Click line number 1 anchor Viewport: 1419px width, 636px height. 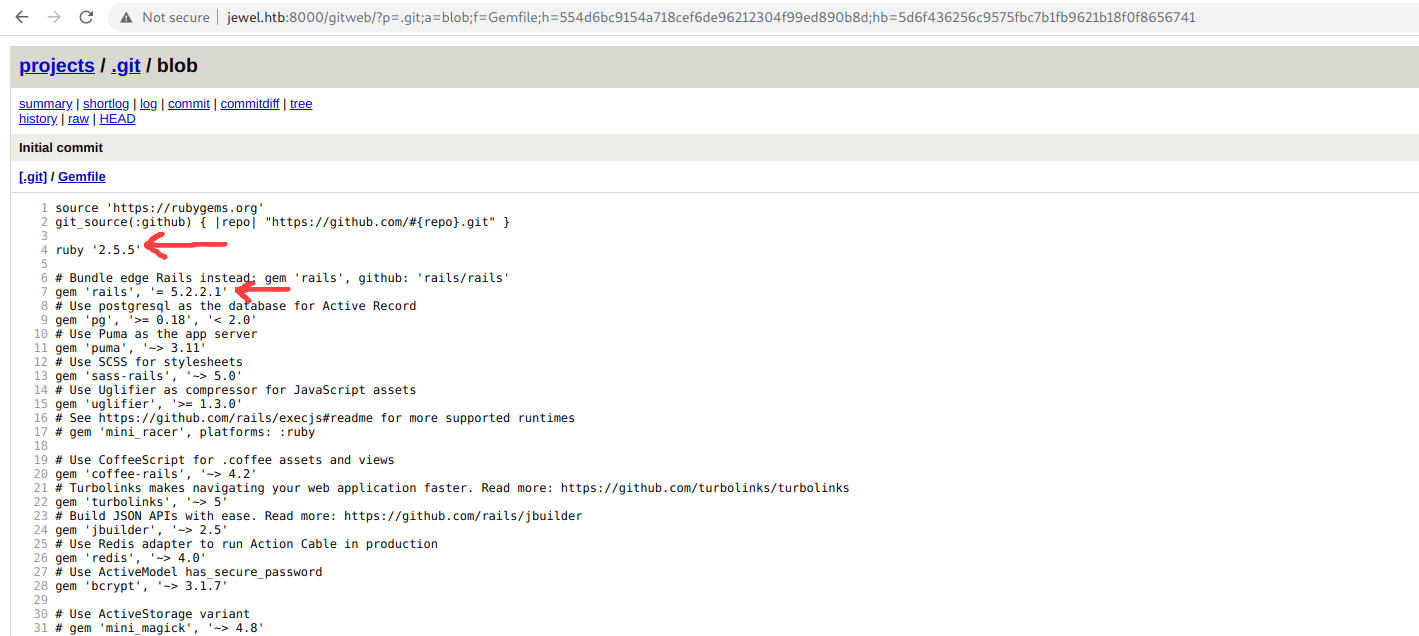point(44,208)
